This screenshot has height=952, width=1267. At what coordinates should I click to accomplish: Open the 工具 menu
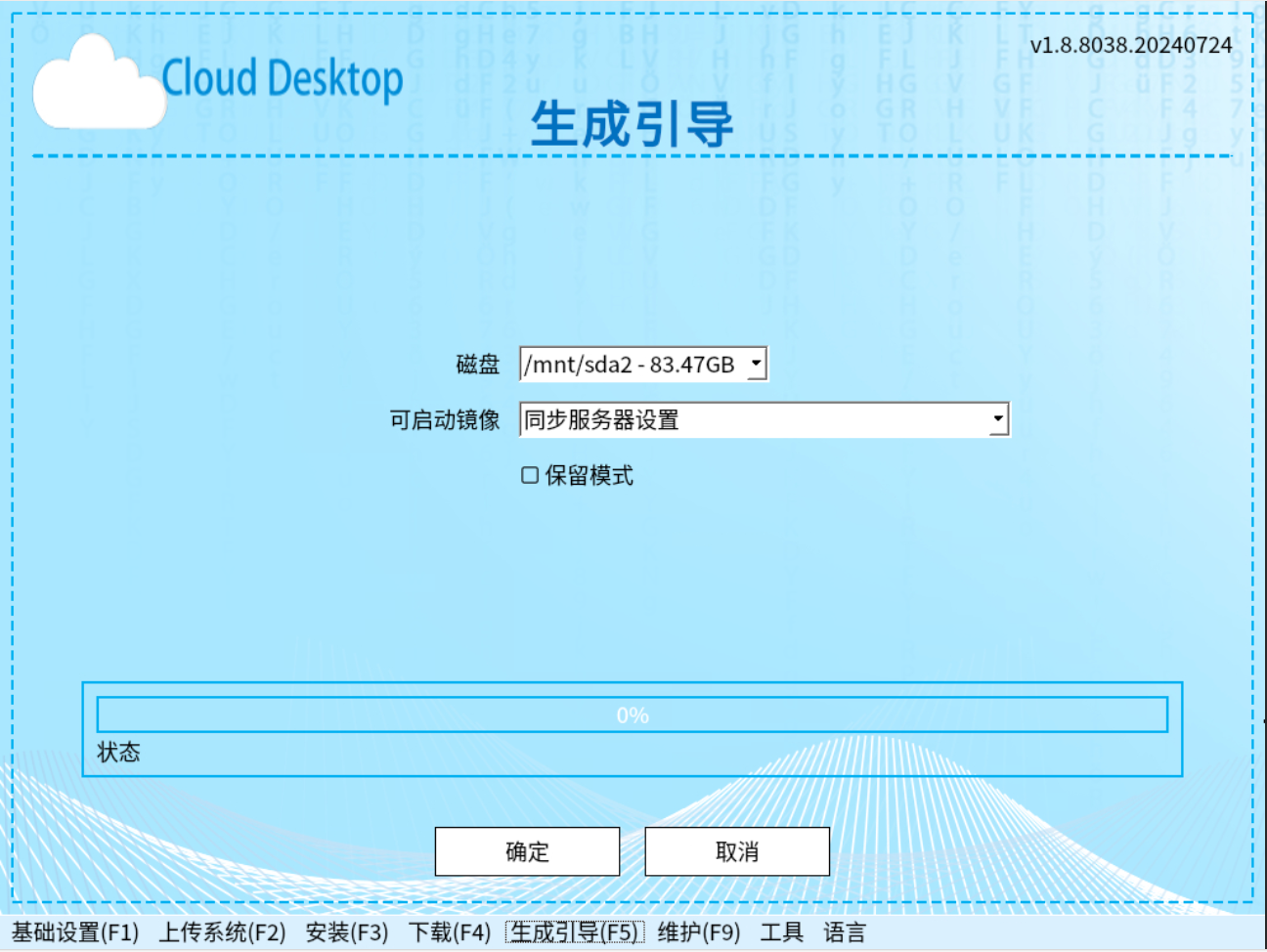pyautogui.click(x=782, y=932)
